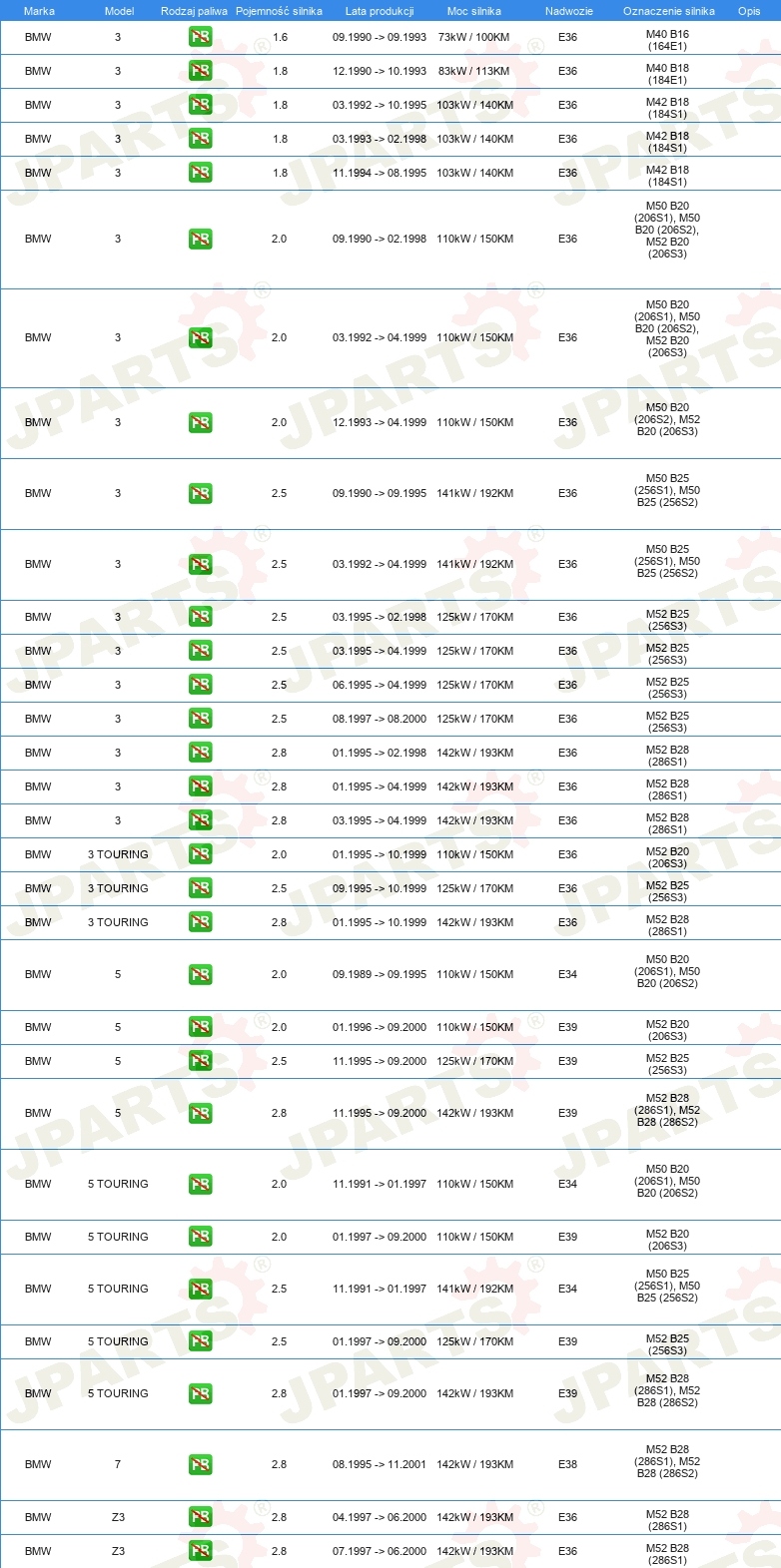Click the Moc silnika column header
This screenshot has height=1568, width=781.
coord(474,11)
